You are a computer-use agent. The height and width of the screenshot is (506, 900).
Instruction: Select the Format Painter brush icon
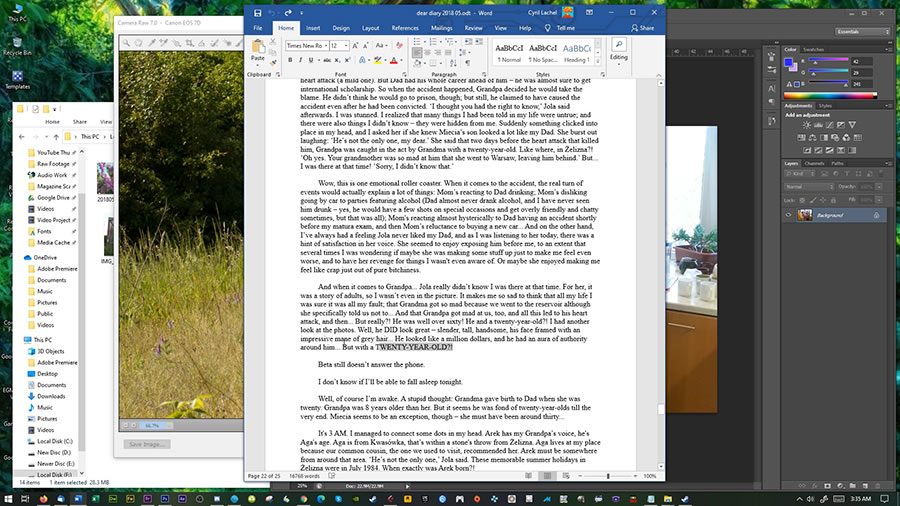273,63
